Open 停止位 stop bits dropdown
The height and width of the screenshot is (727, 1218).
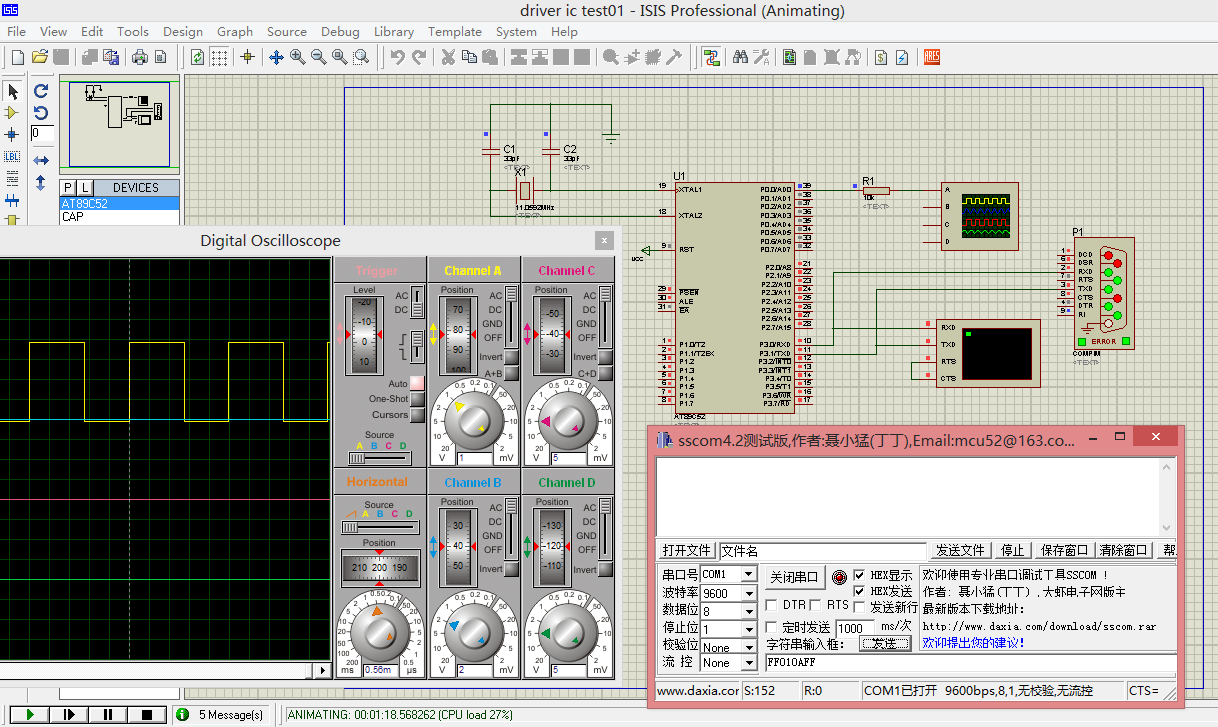[x=748, y=629]
